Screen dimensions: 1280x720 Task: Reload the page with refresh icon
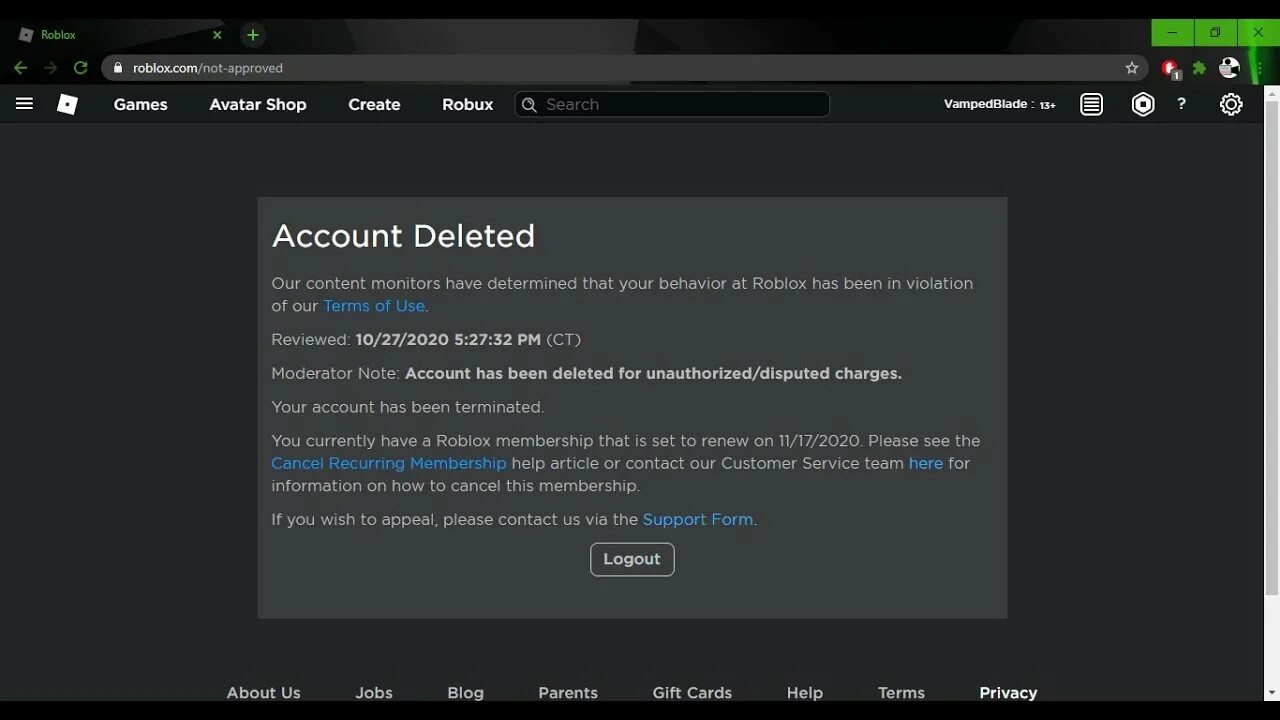pyautogui.click(x=81, y=68)
